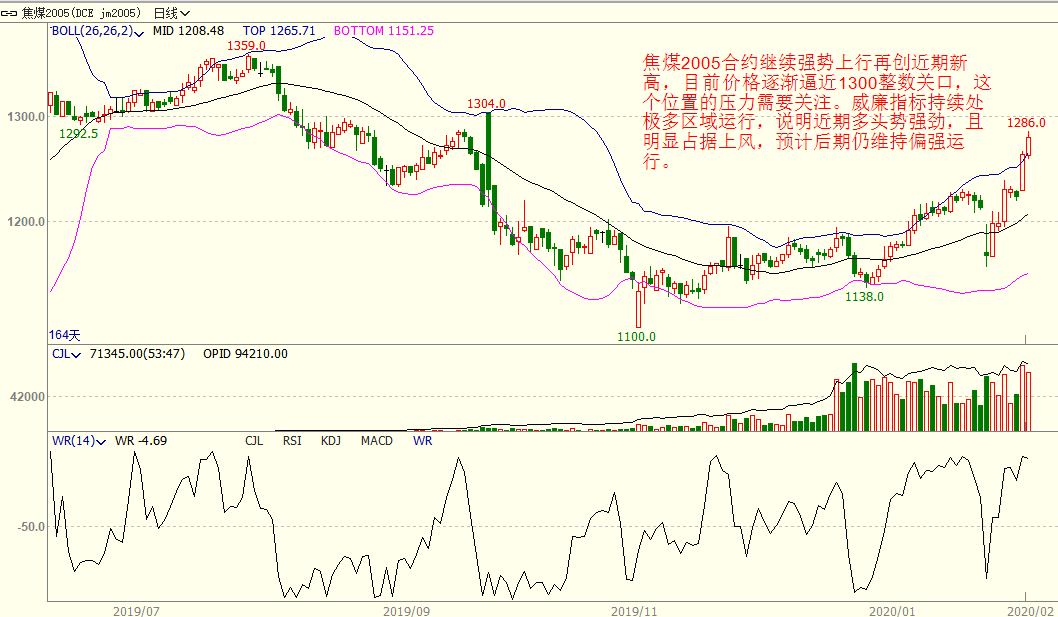Image resolution: width=1058 pixels, height=617 pixels.
Task: Open the 日线 period dropdown
Action: pos(171,13)
